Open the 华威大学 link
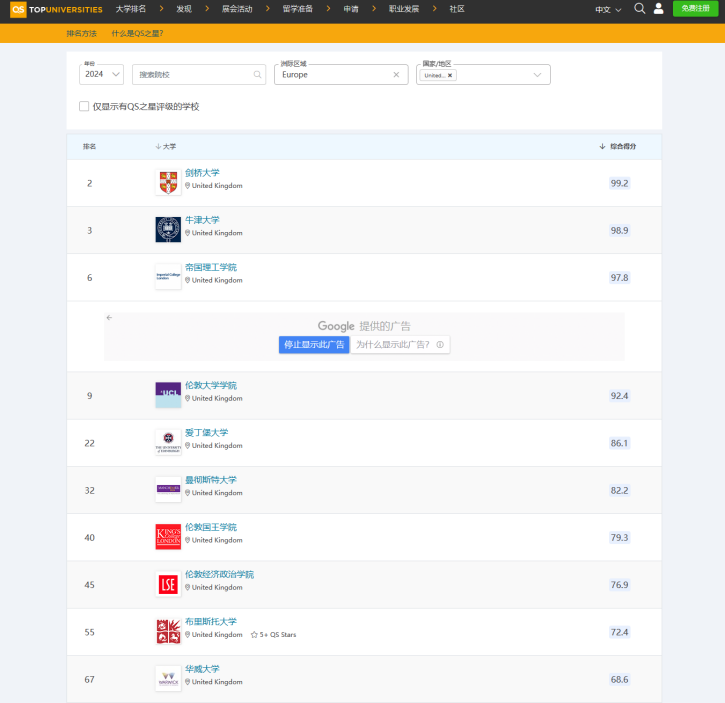 tap(202, 669)
